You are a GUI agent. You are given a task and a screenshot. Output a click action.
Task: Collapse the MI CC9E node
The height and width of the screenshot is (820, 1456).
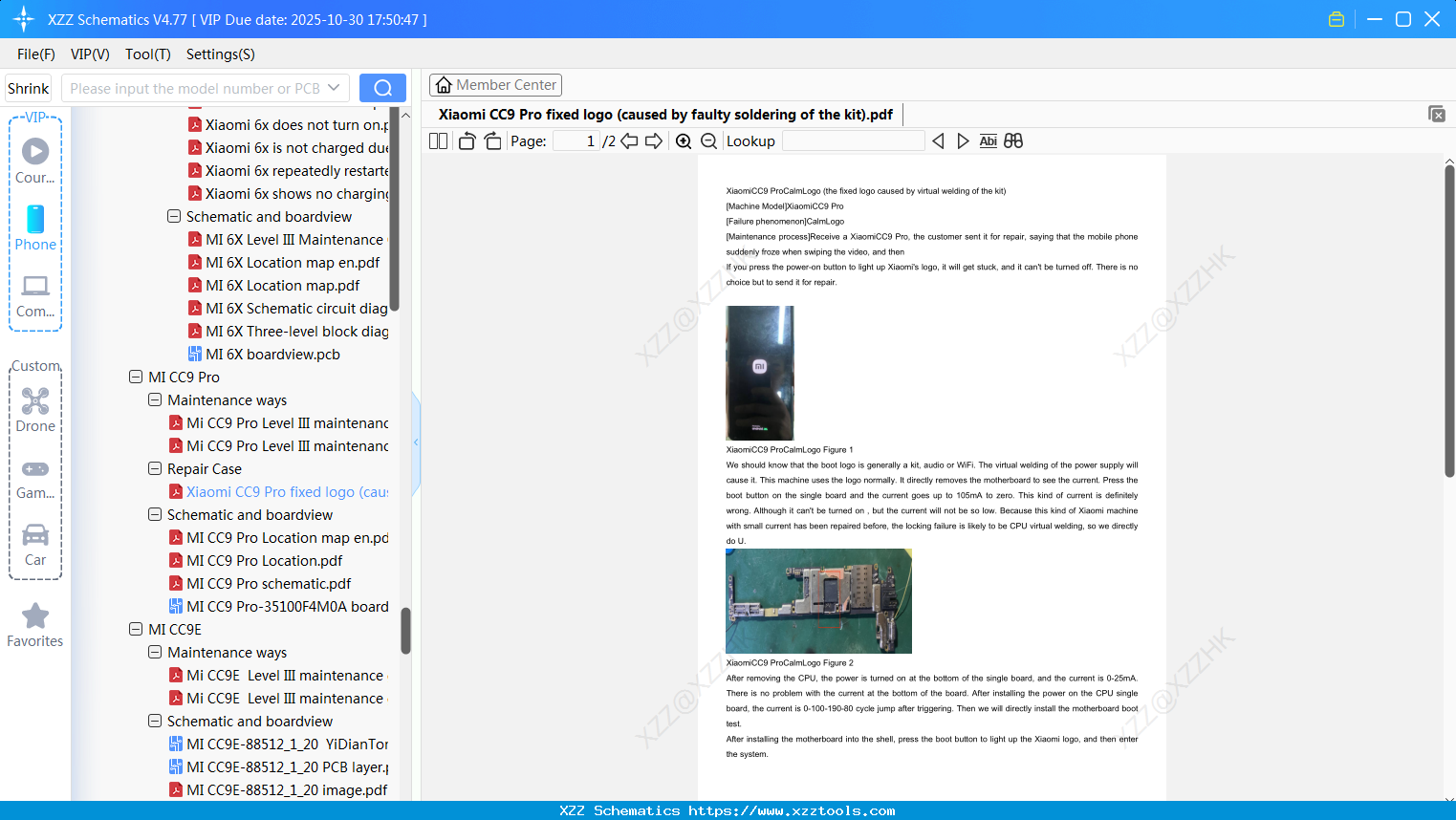tap(136, 630)
